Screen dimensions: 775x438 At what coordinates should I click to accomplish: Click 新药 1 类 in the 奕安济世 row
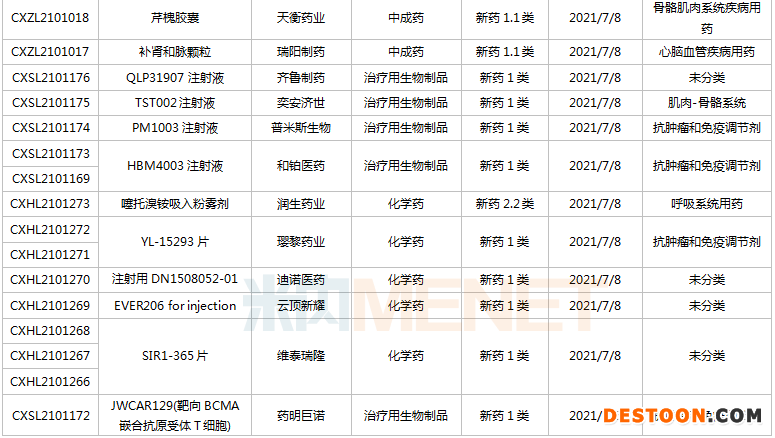505,103
